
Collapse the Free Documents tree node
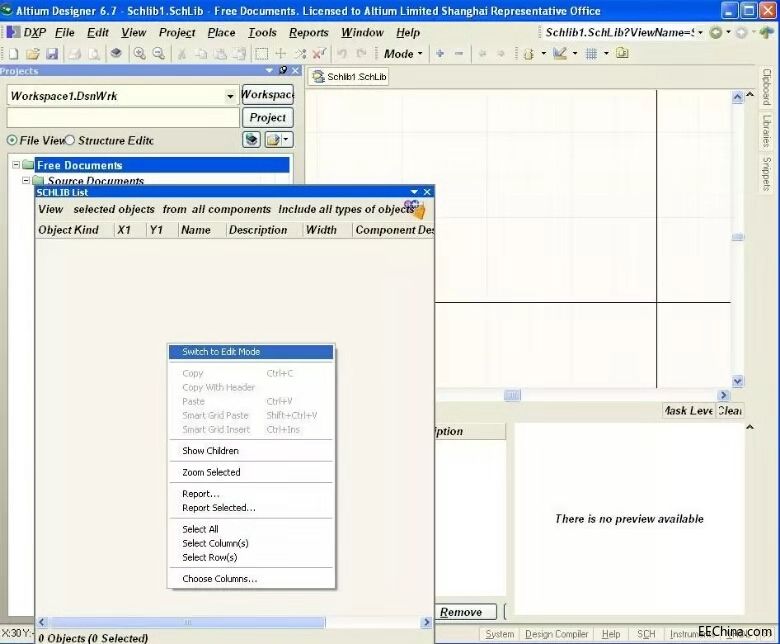pyautogui.click(x=16, y=165)
